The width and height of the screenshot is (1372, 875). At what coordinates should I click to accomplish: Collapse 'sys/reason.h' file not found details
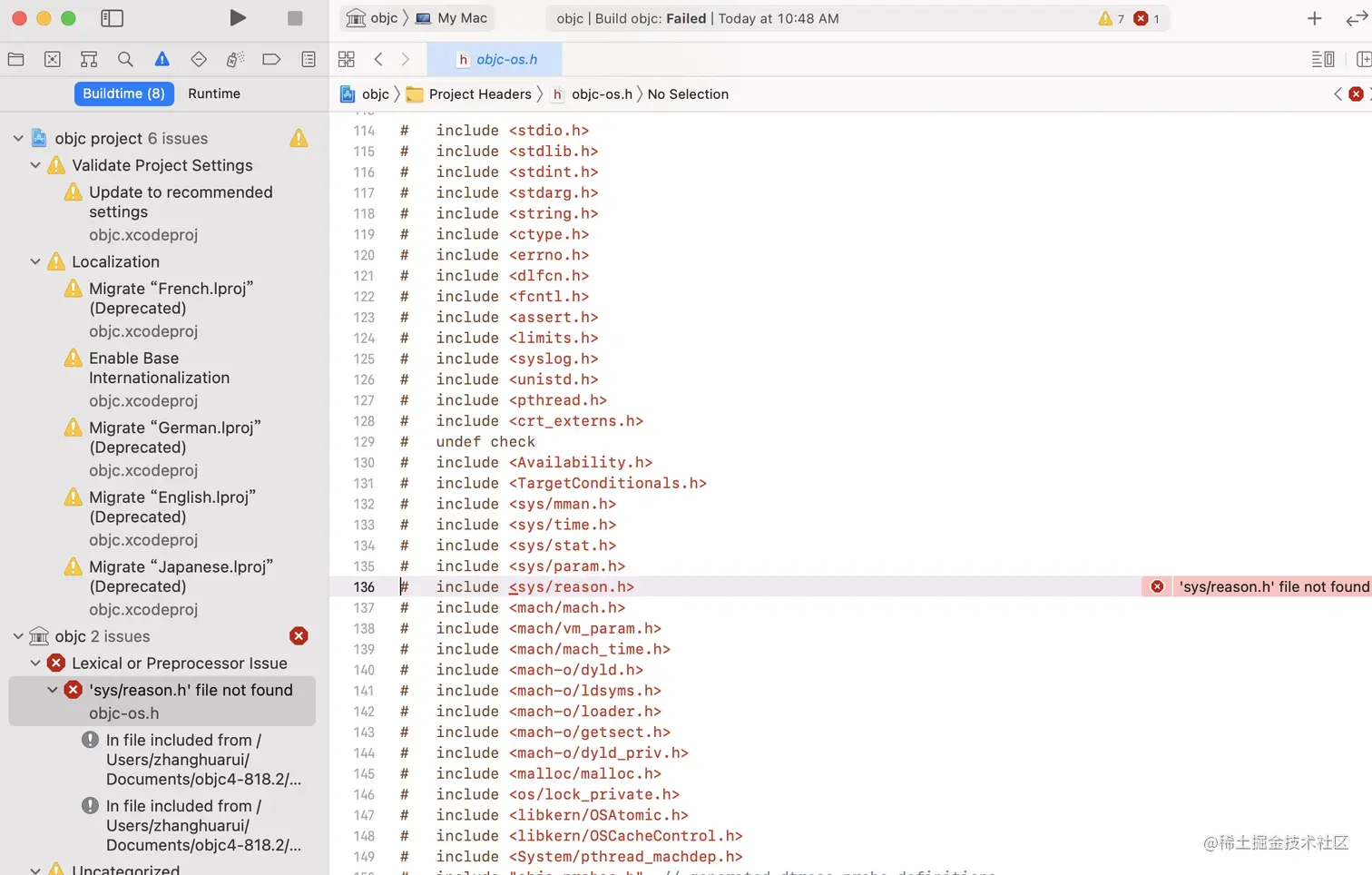[53, 690]
